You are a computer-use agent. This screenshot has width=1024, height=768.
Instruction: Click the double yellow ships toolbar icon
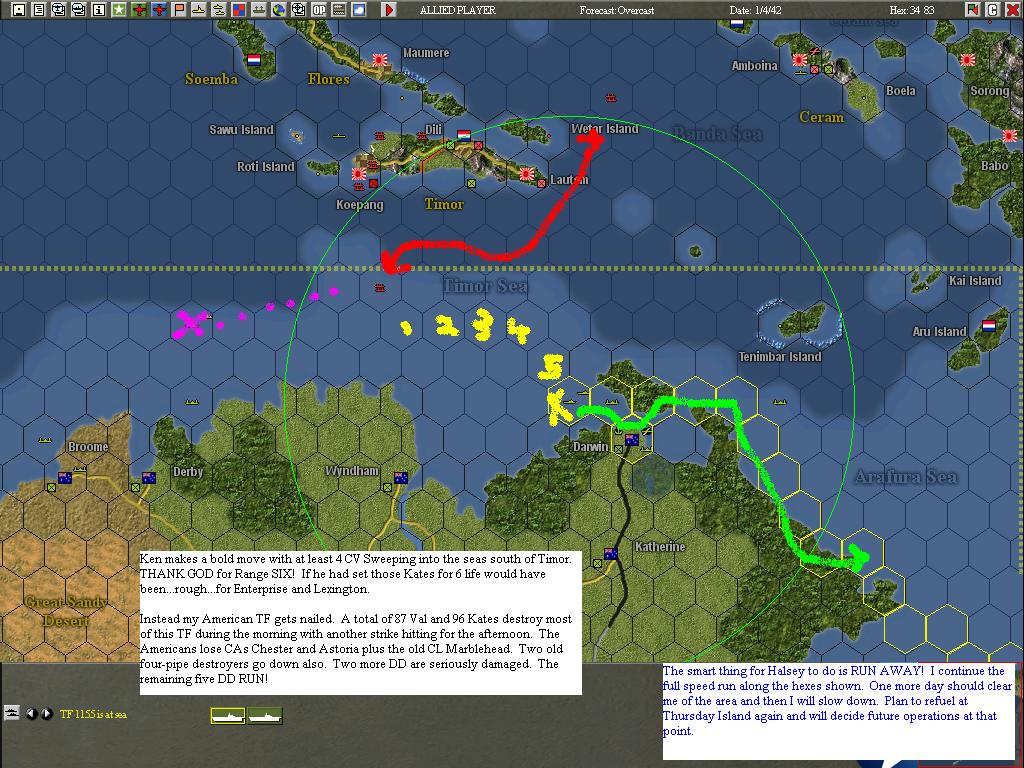click(x=219, y=9)
